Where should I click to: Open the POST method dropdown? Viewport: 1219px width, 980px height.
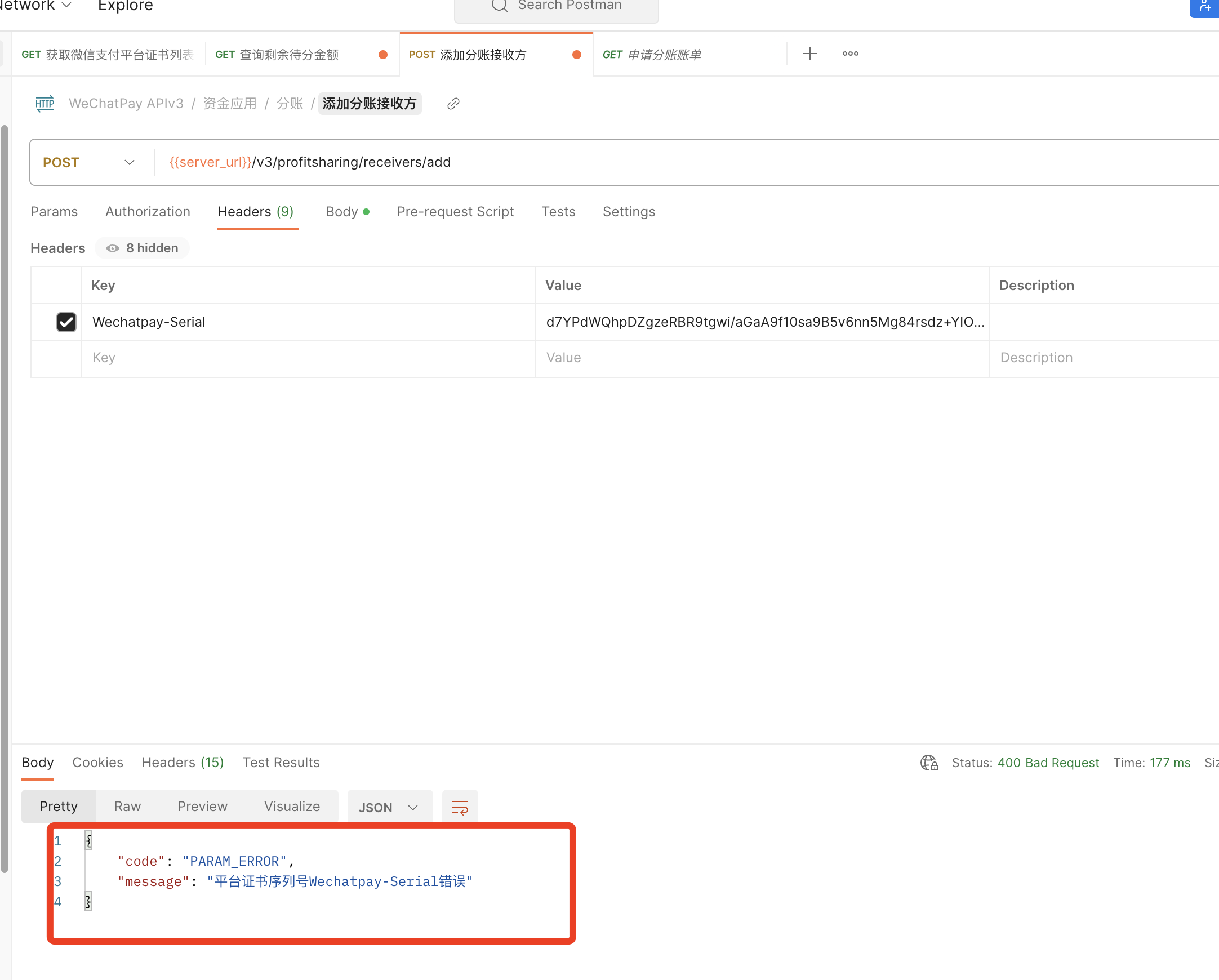tap(90, 162)
